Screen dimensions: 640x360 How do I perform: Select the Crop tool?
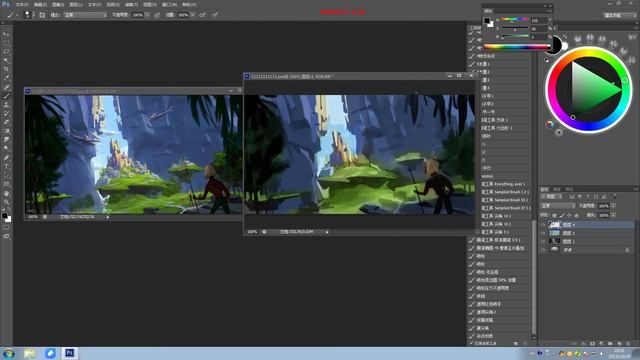pos(6,69)
